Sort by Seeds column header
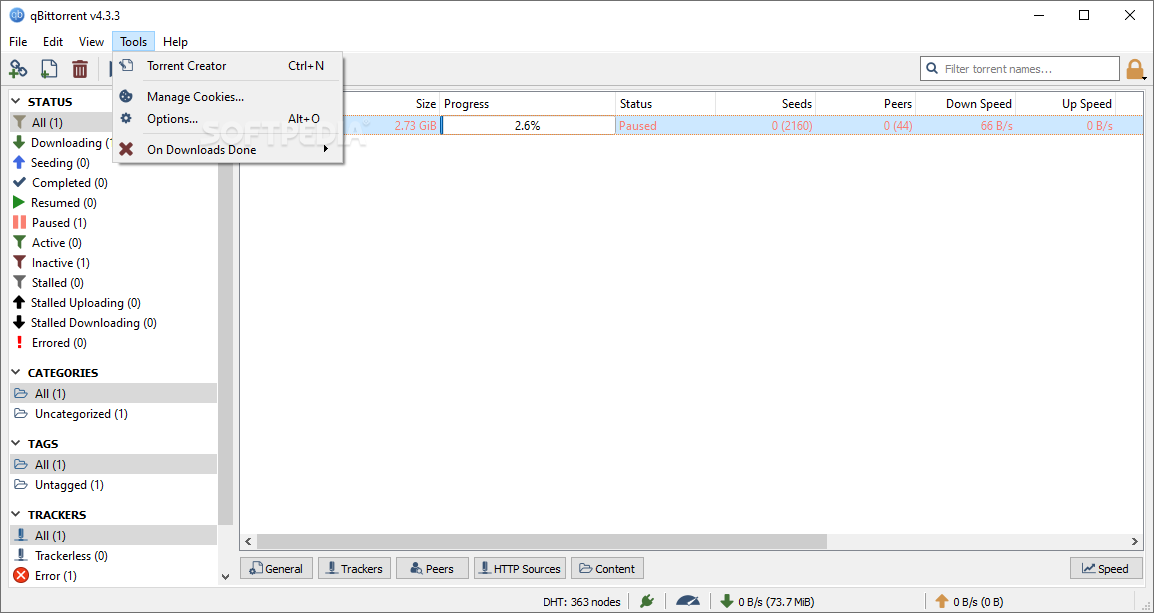This screenshot has height=613, width=1154. click(765, 104)
